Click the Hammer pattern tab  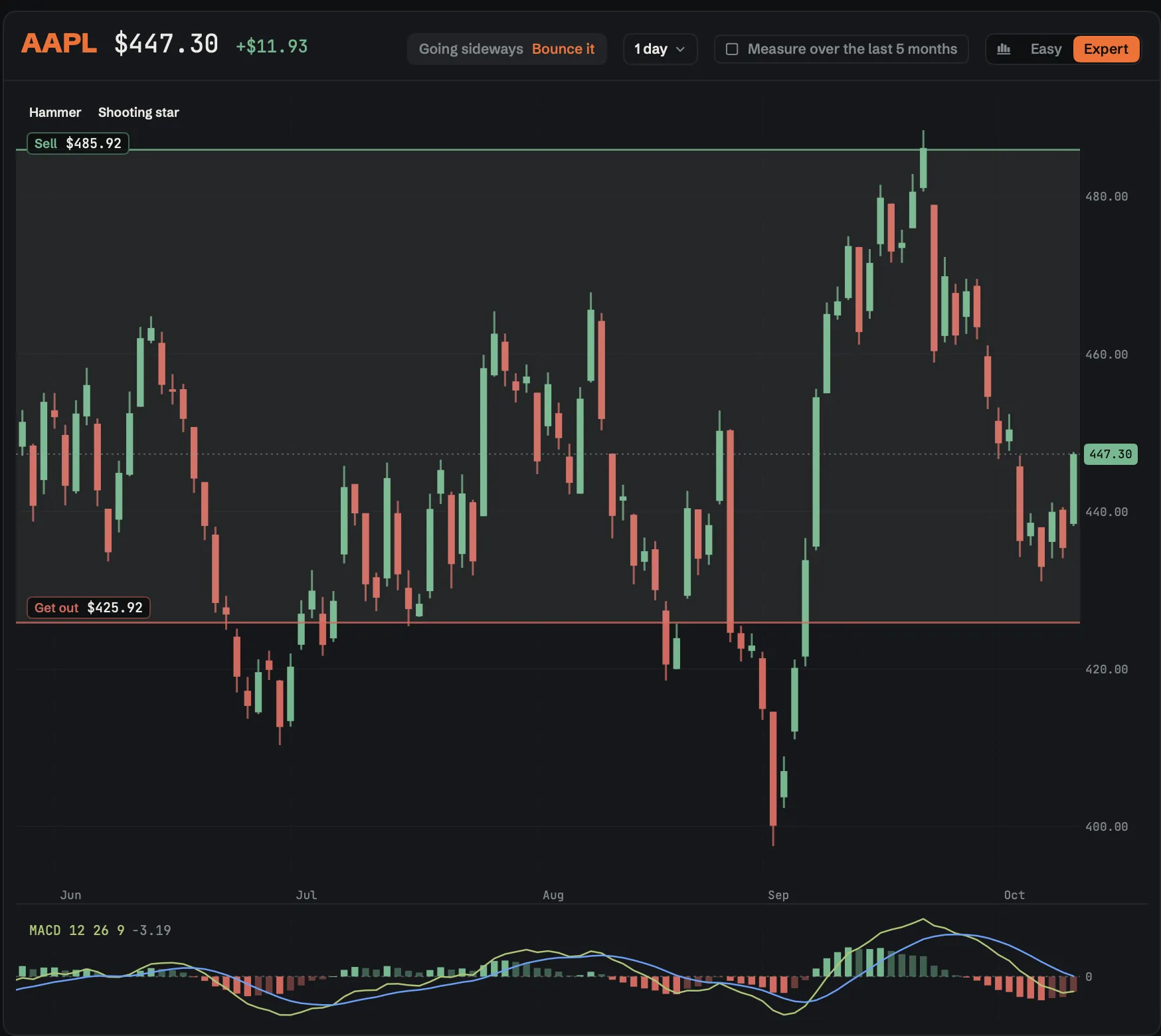(55, 112)
